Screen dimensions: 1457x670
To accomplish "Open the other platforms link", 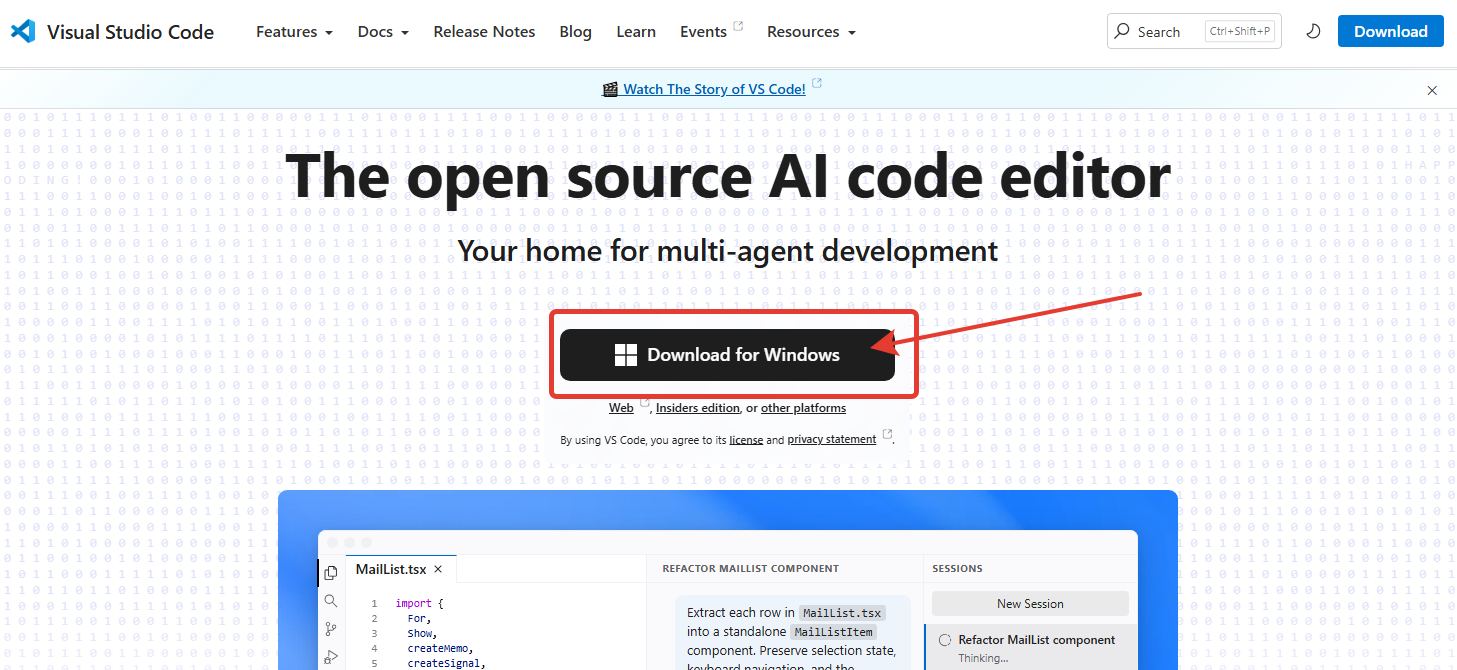I will pos(803,408).
